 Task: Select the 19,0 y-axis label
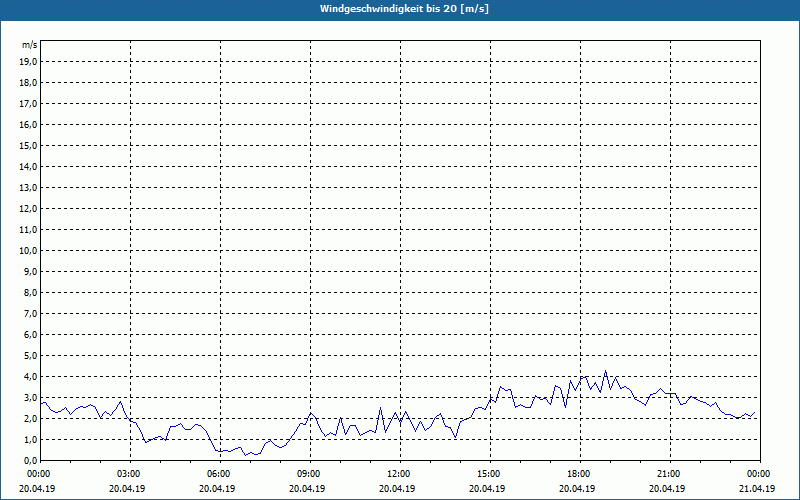pos(28,62)
